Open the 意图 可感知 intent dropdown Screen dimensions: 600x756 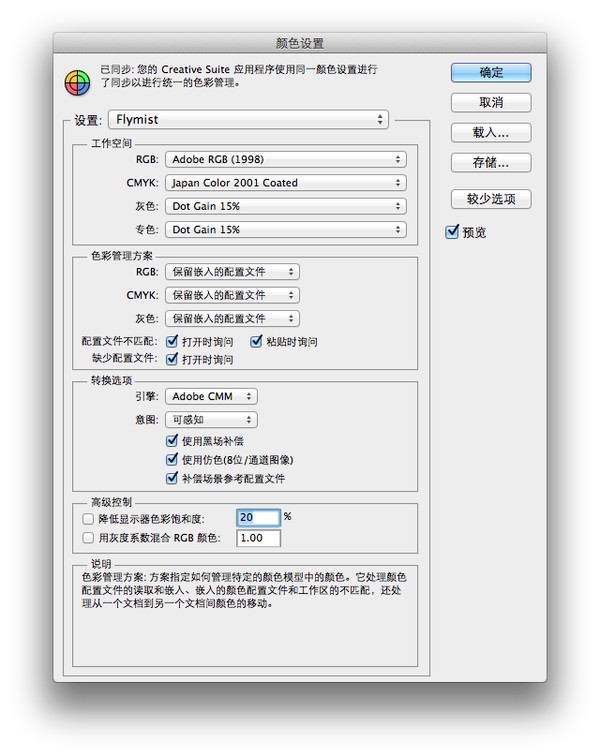pos(211,420)
